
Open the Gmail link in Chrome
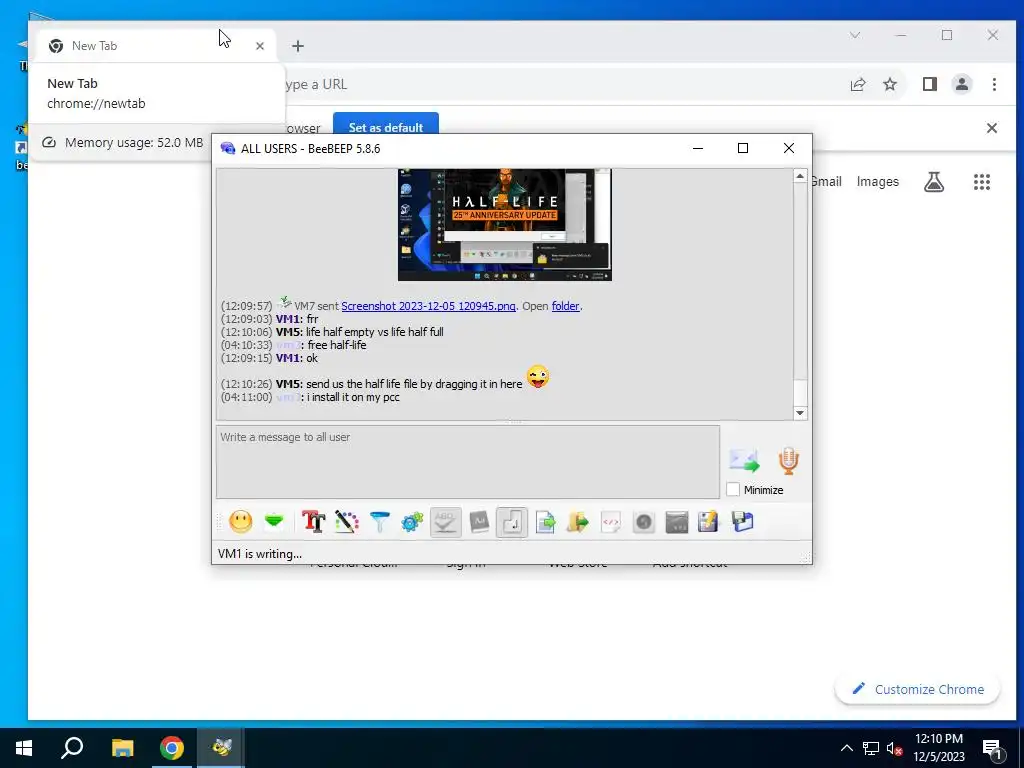coord(826,182)
